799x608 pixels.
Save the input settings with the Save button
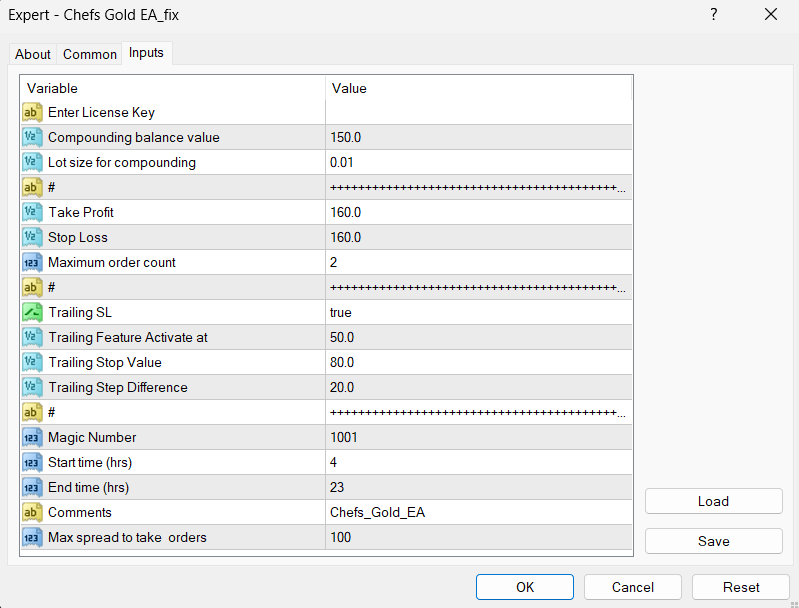(x=713, y=541)
